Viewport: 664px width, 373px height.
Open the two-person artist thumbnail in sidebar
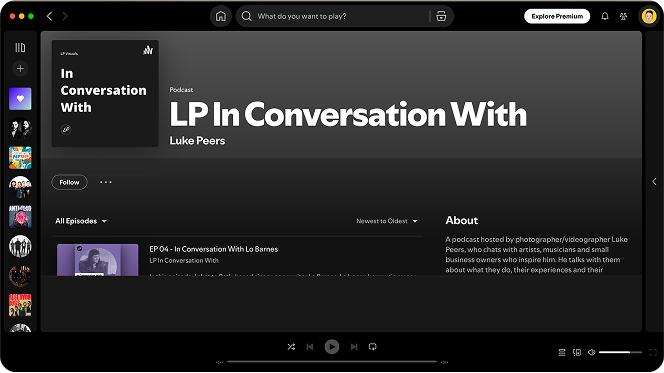[20, 128]
